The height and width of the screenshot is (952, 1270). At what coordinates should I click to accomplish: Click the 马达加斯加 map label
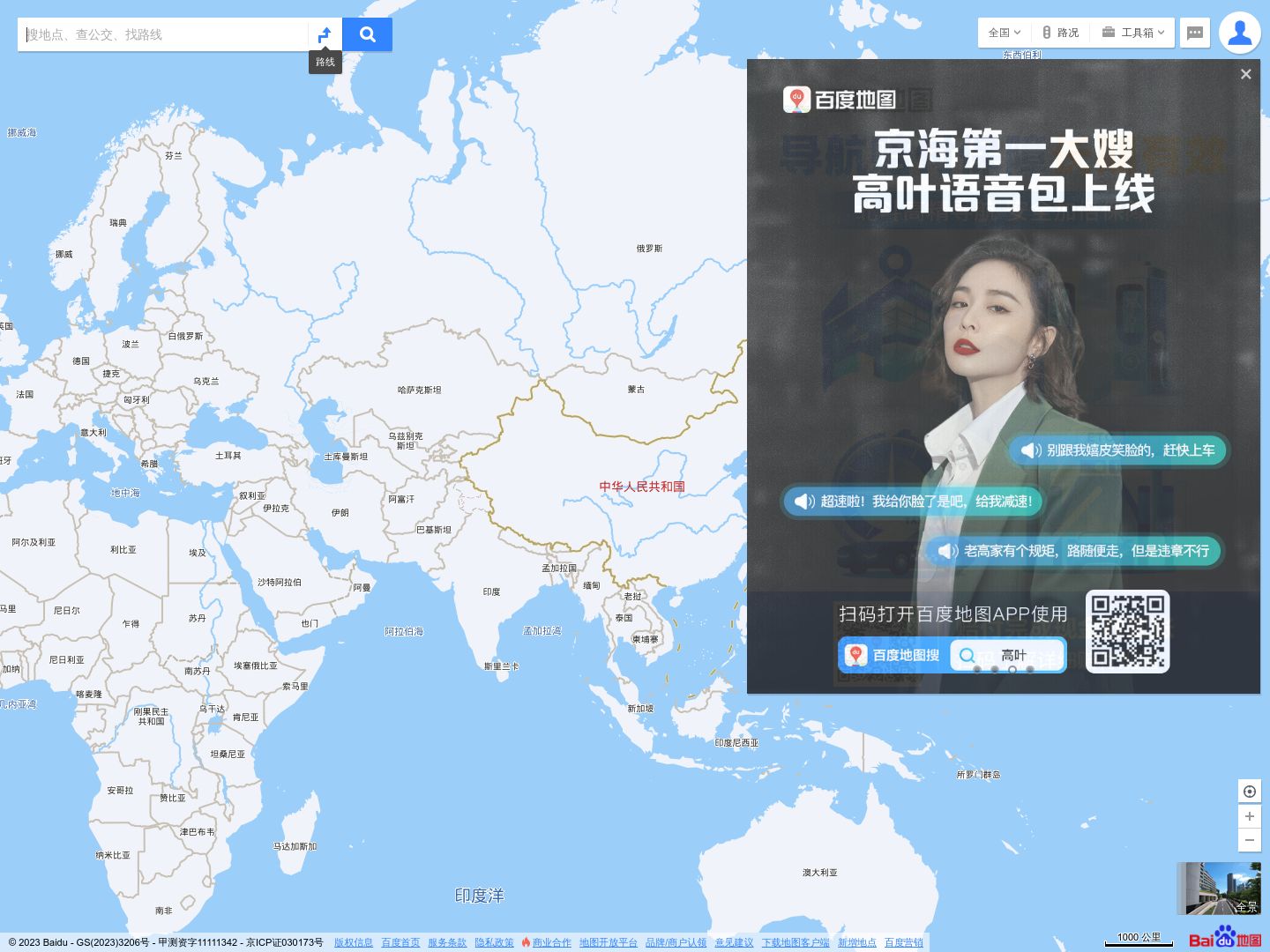295,846
